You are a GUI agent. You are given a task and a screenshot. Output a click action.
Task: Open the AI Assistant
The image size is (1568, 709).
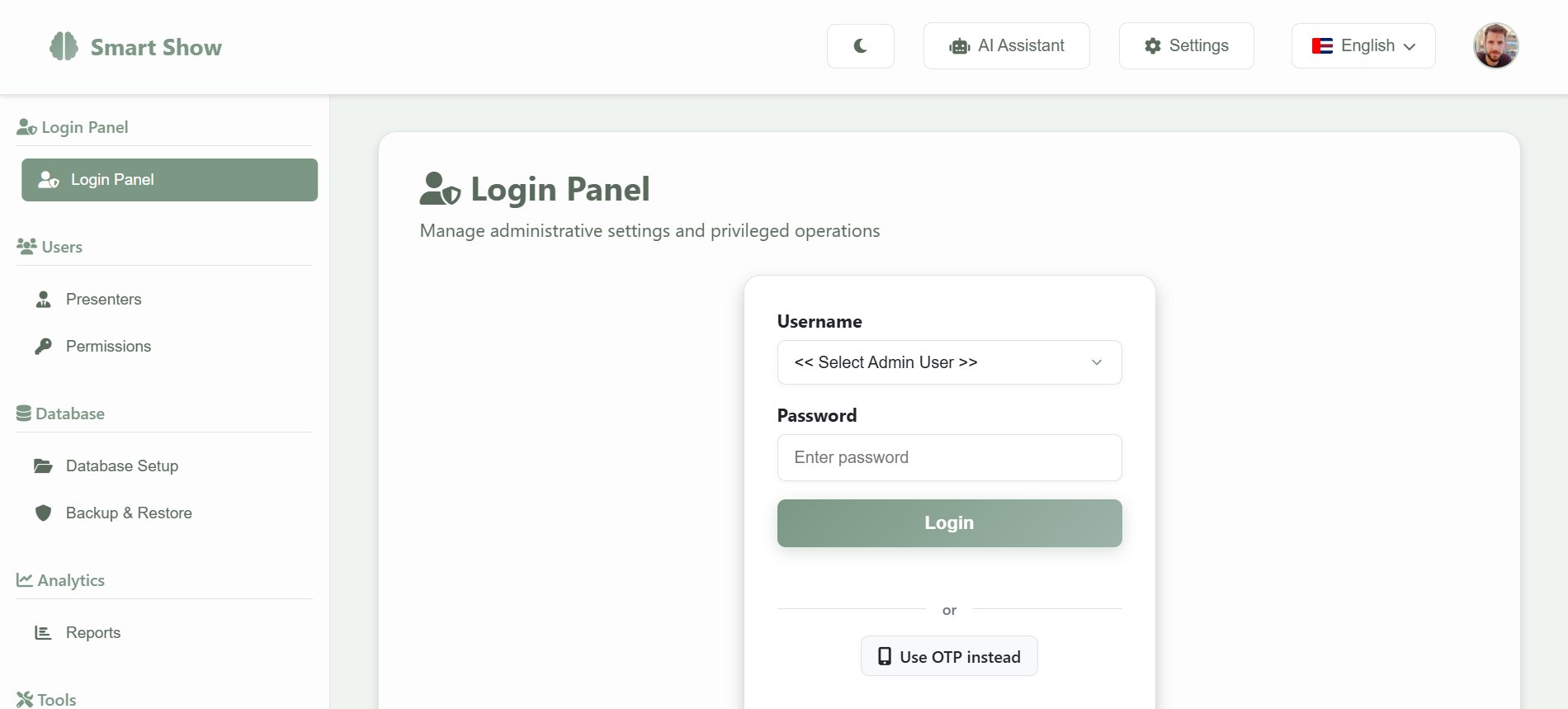point(1006,46)
